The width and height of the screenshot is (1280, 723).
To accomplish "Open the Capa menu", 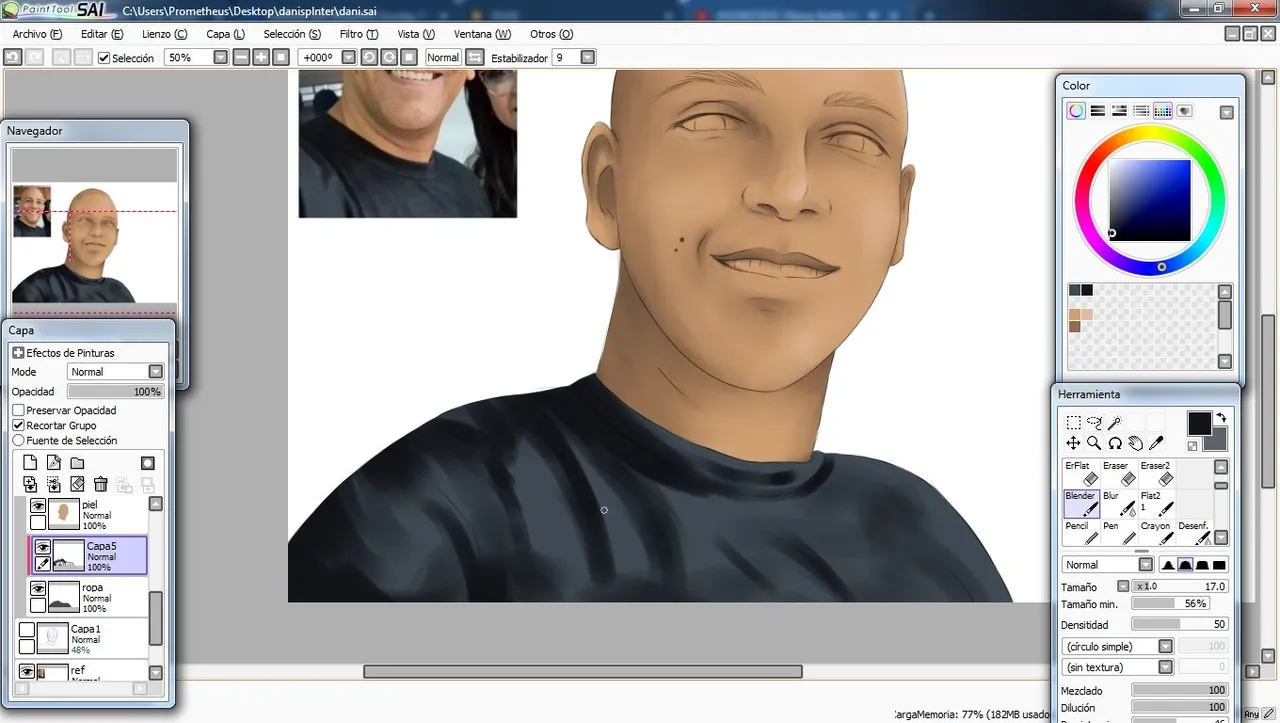I will 225,34.
